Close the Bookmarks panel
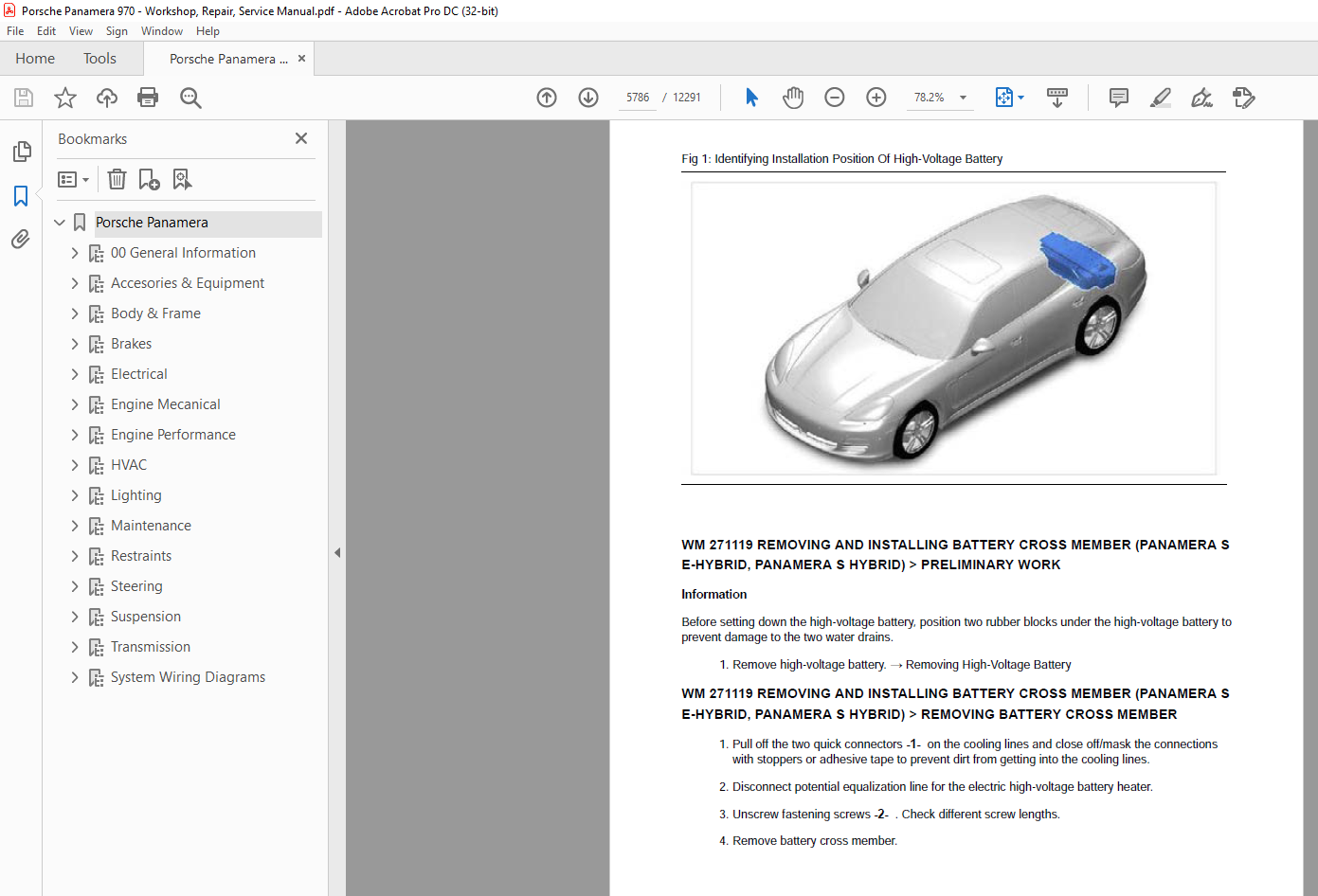1318x896 pixels. coord(301,138)
